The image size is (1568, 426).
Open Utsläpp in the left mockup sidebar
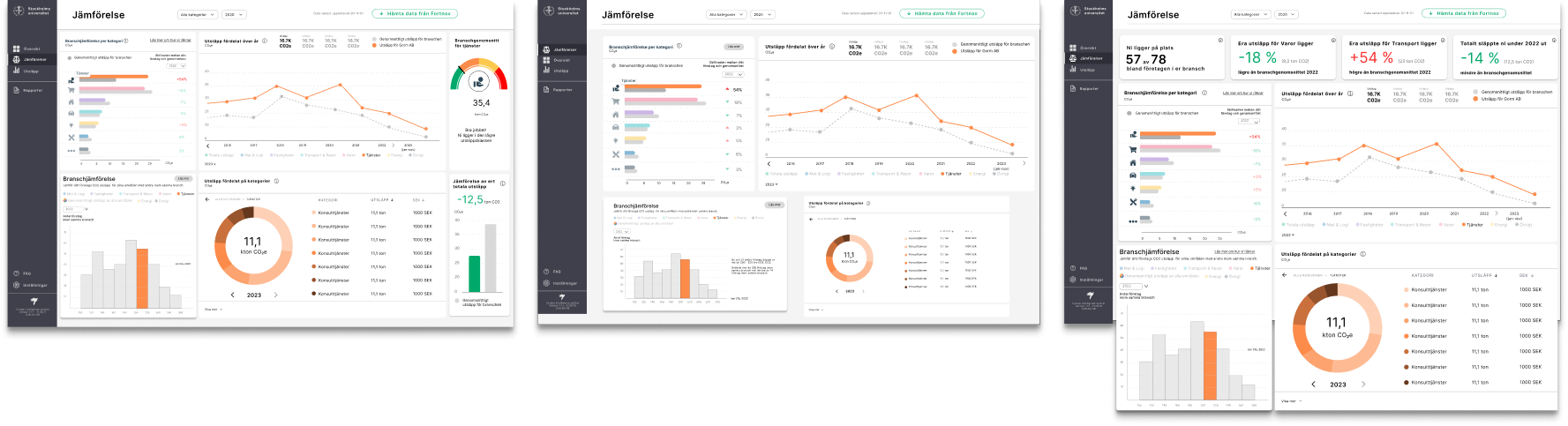pos(26,71)
